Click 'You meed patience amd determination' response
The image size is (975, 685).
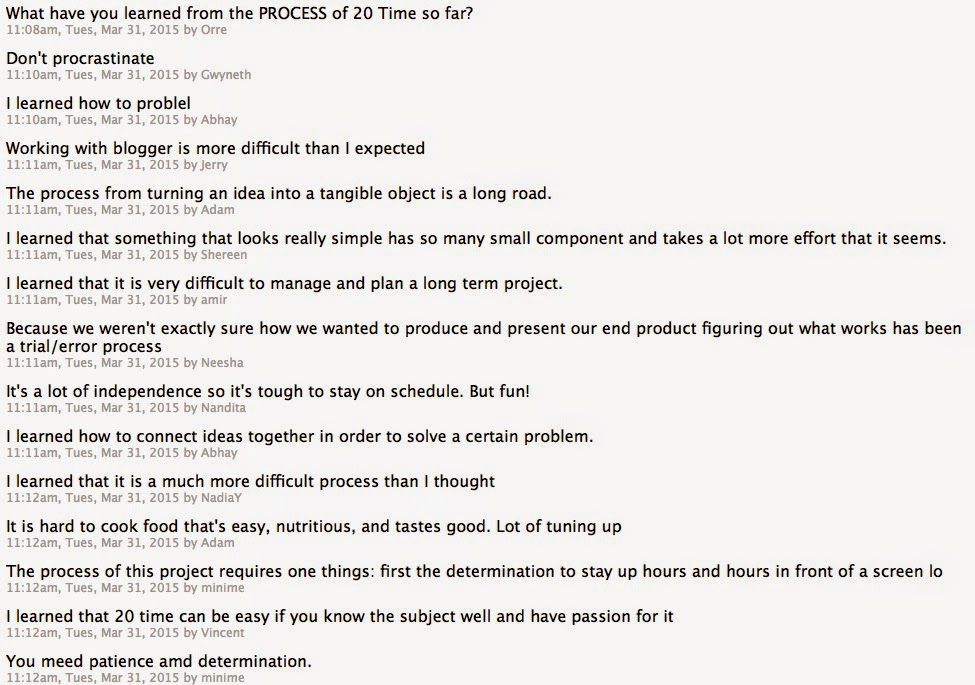[x=159, y=662]
